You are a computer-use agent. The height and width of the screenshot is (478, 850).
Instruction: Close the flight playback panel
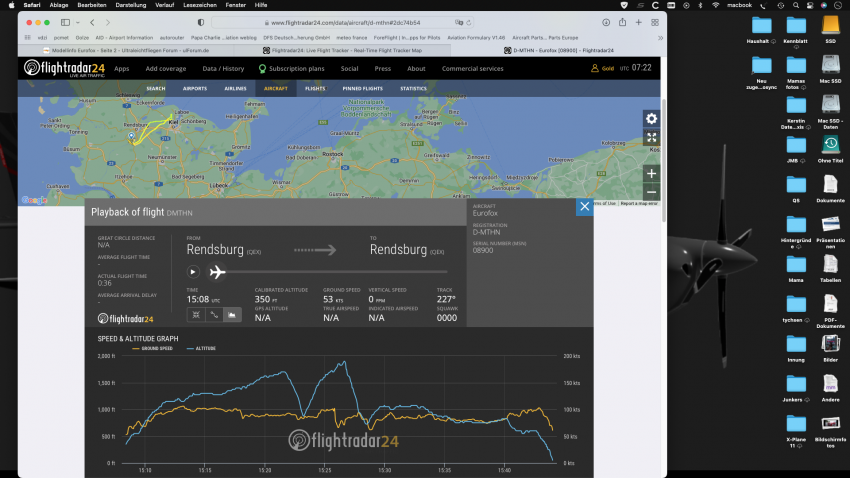[584, 206]
